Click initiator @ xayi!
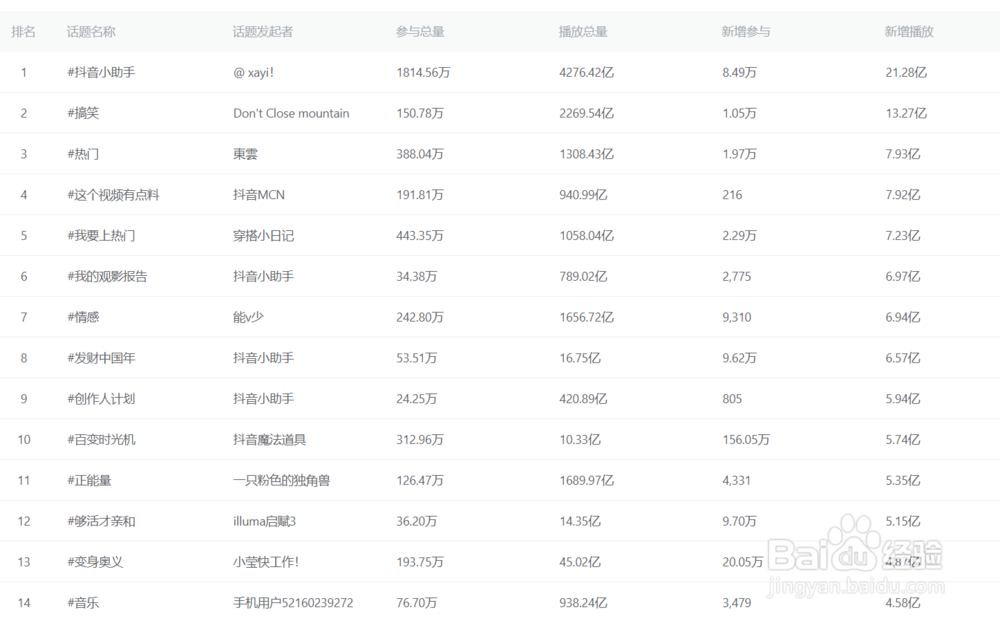Screen dimensions: 1000x621 (254, 73)
